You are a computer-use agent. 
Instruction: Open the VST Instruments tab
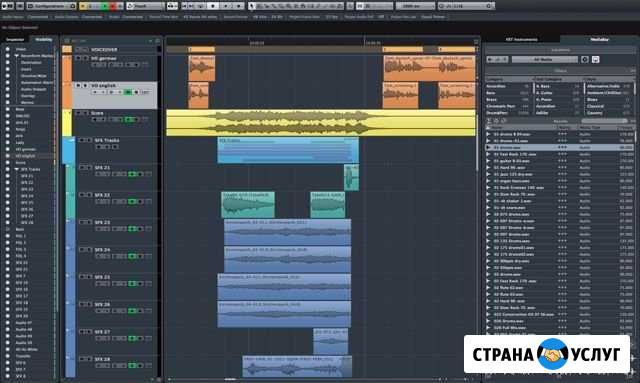[x=521, y=40]
